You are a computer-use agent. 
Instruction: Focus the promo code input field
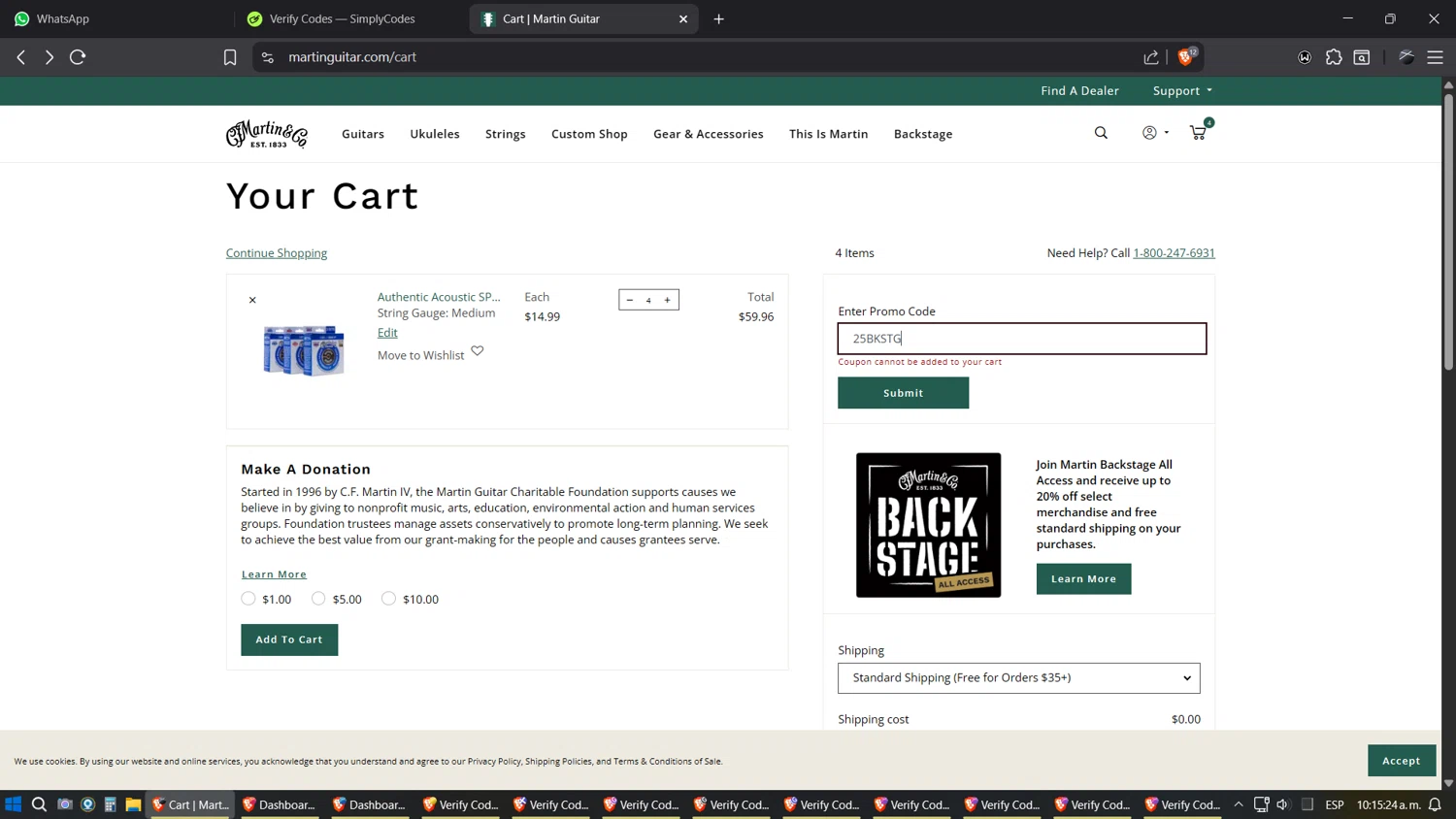coord(1022,339)
